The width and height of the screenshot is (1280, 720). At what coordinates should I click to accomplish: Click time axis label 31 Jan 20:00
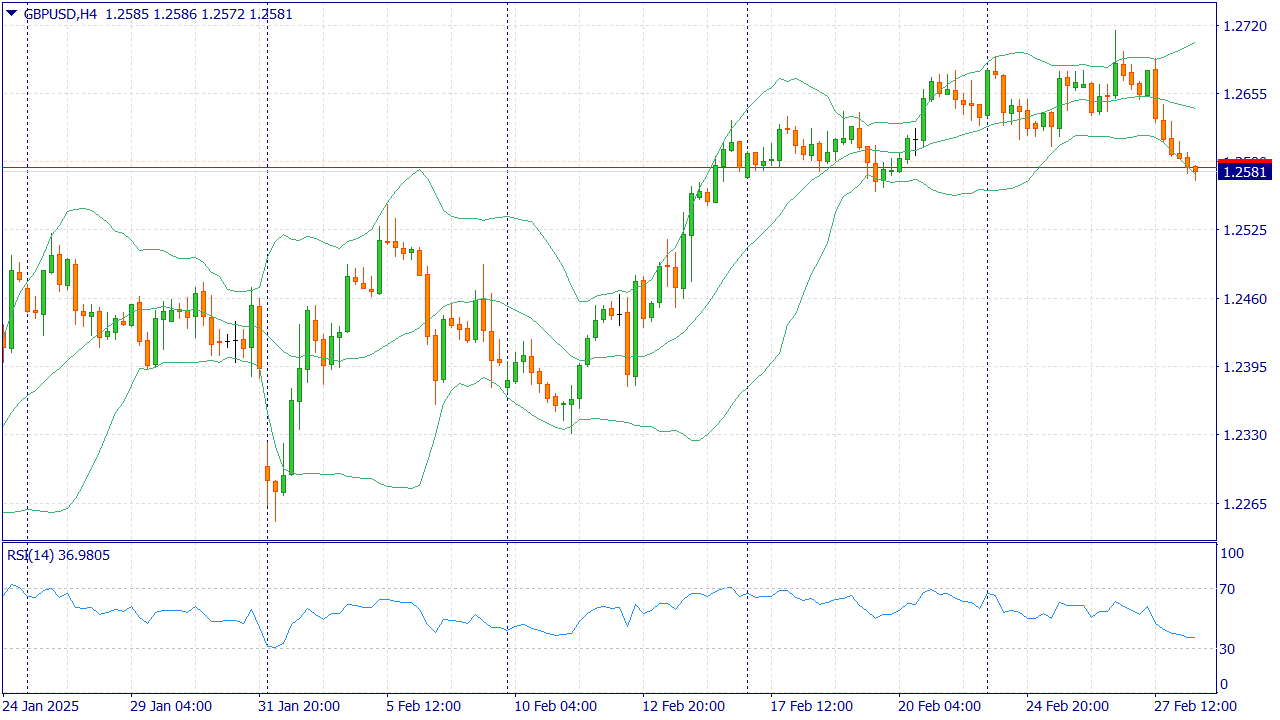[299, 706]
